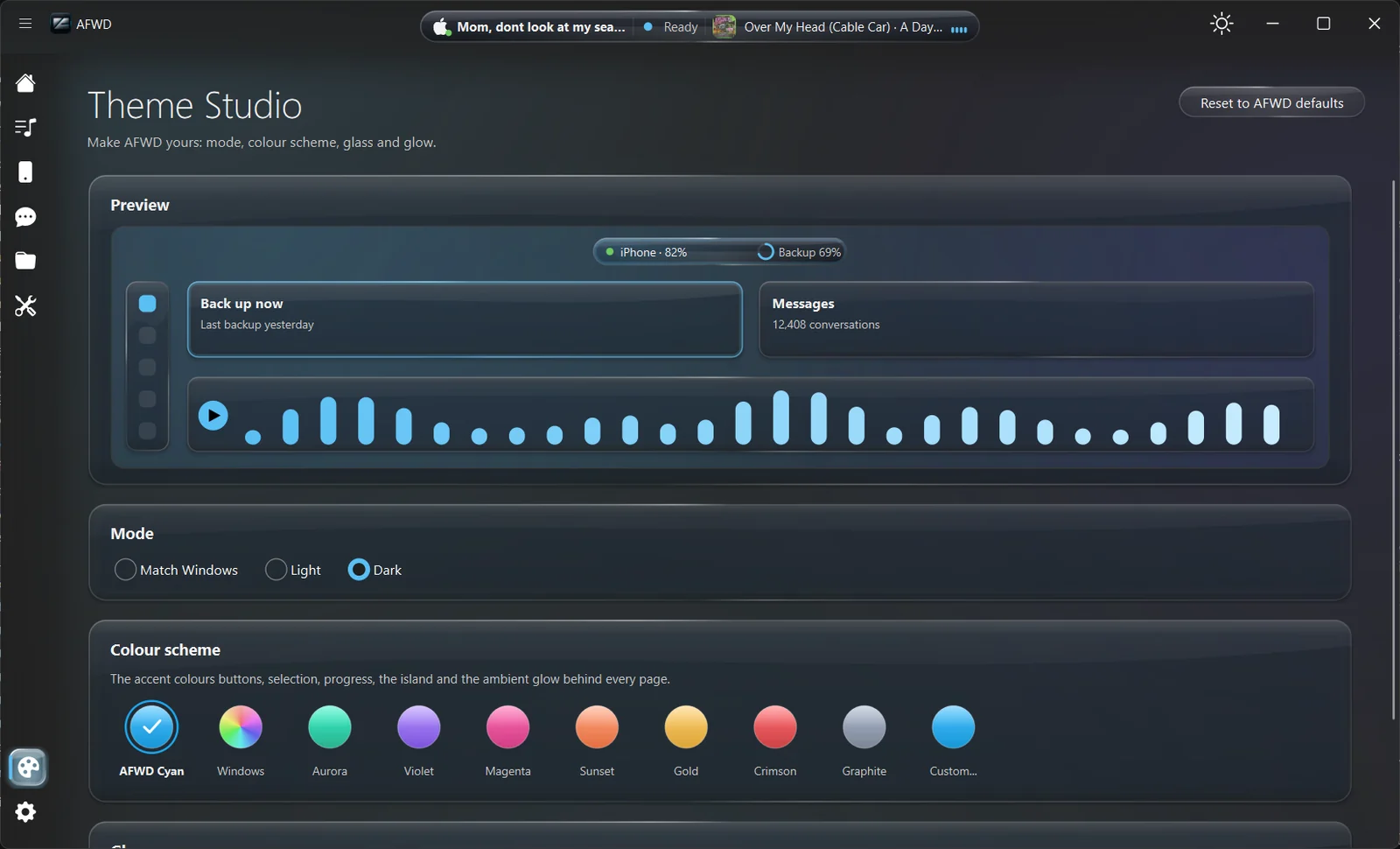Click the Messages preview card
This screenshot has width=1400, height=849.
pyautogui.click(x=1036, y=319)
